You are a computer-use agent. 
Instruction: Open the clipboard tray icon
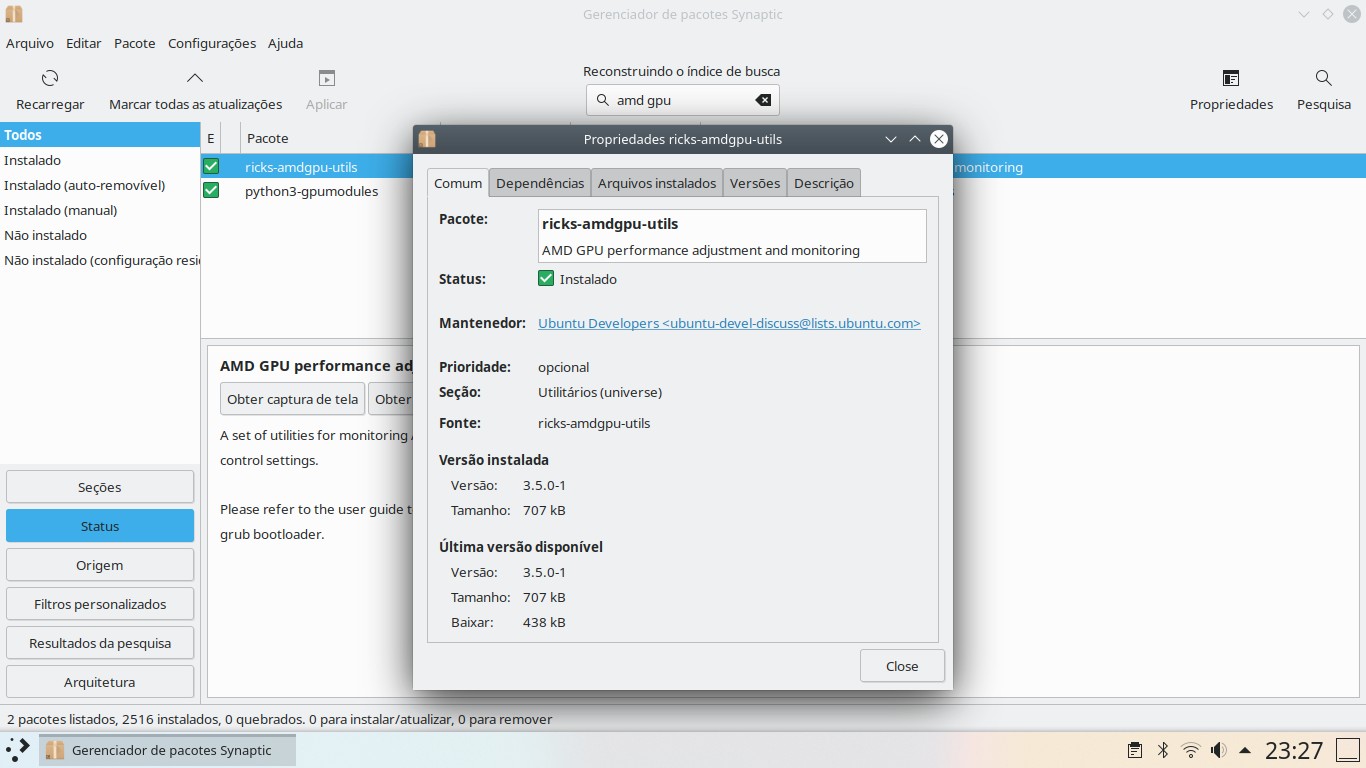[1135, 750]
